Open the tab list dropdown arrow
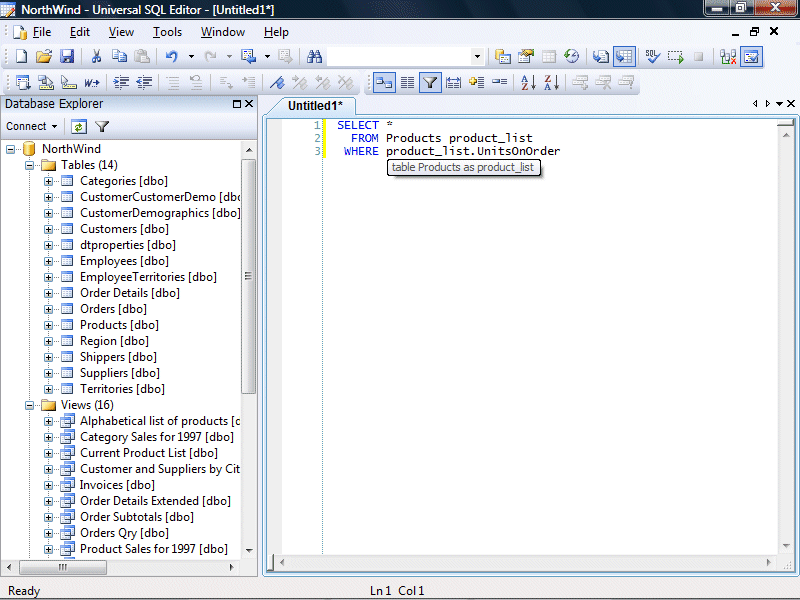This screenshot has height=600, width=800. click(x=779, y=104)
